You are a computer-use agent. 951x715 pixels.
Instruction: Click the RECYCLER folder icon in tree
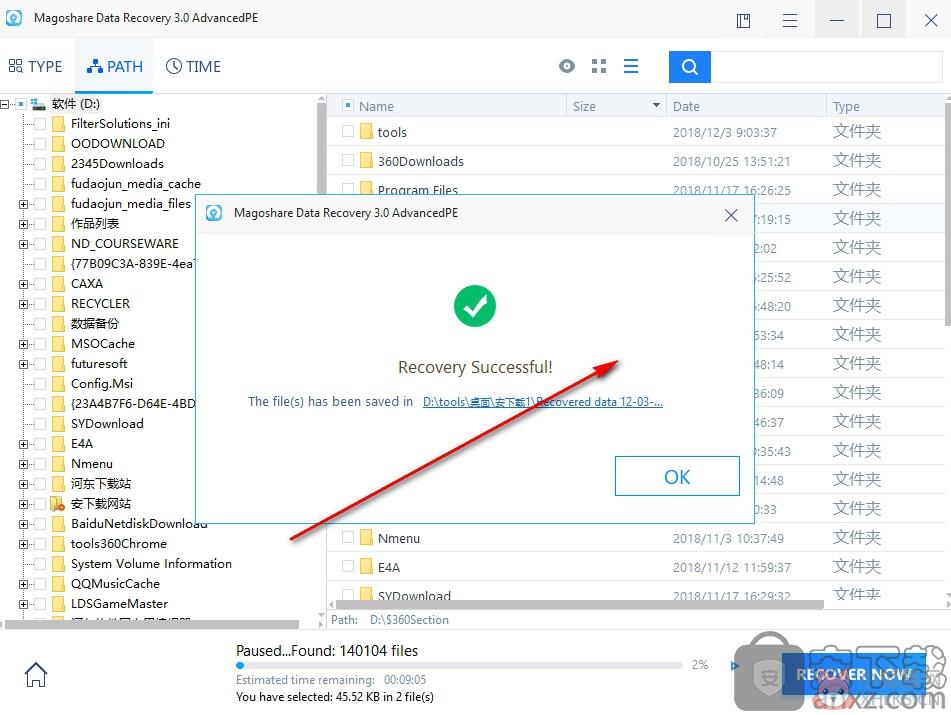tap(58, 304)
